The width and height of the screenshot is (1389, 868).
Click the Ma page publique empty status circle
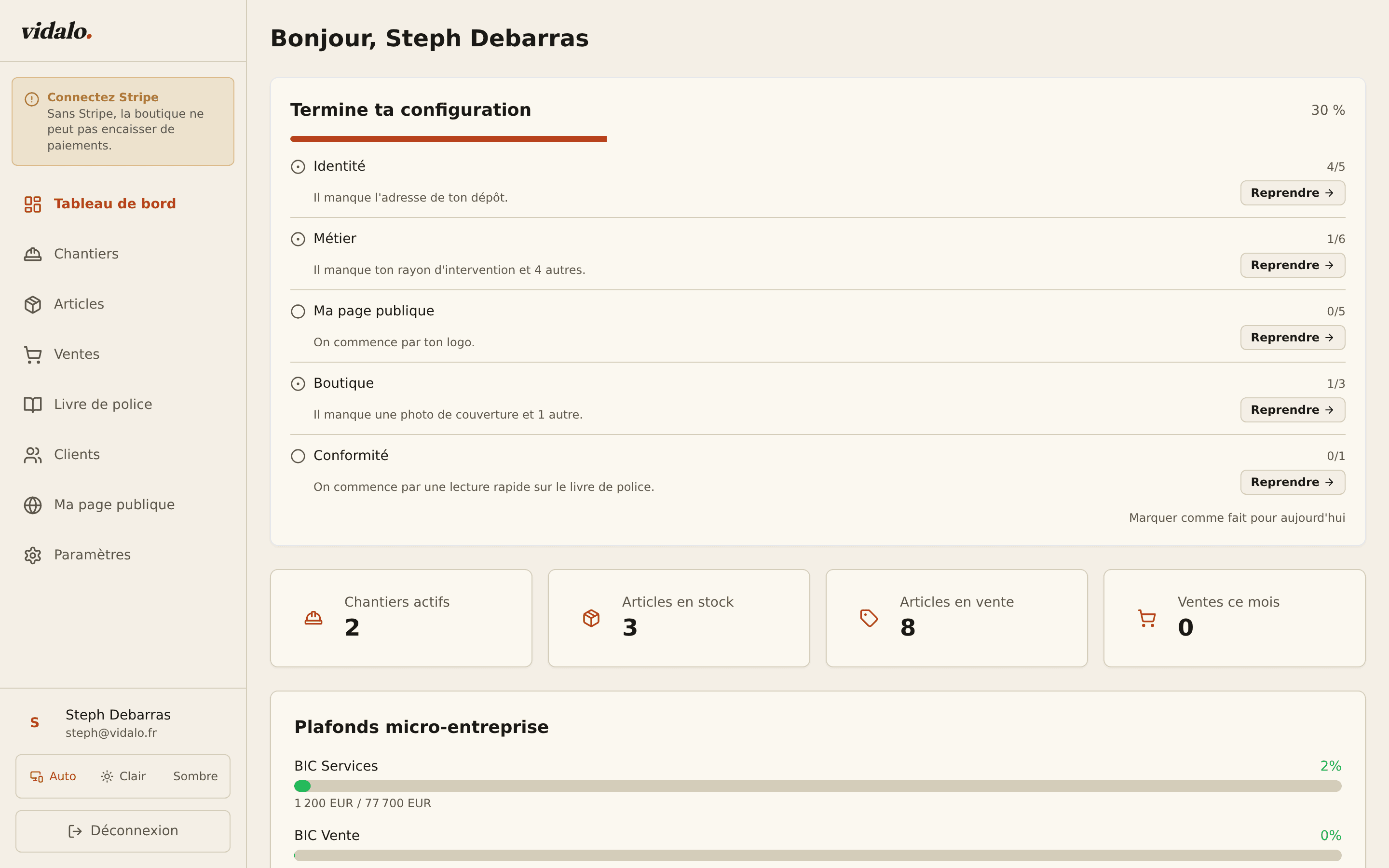[x=298, y=311]
